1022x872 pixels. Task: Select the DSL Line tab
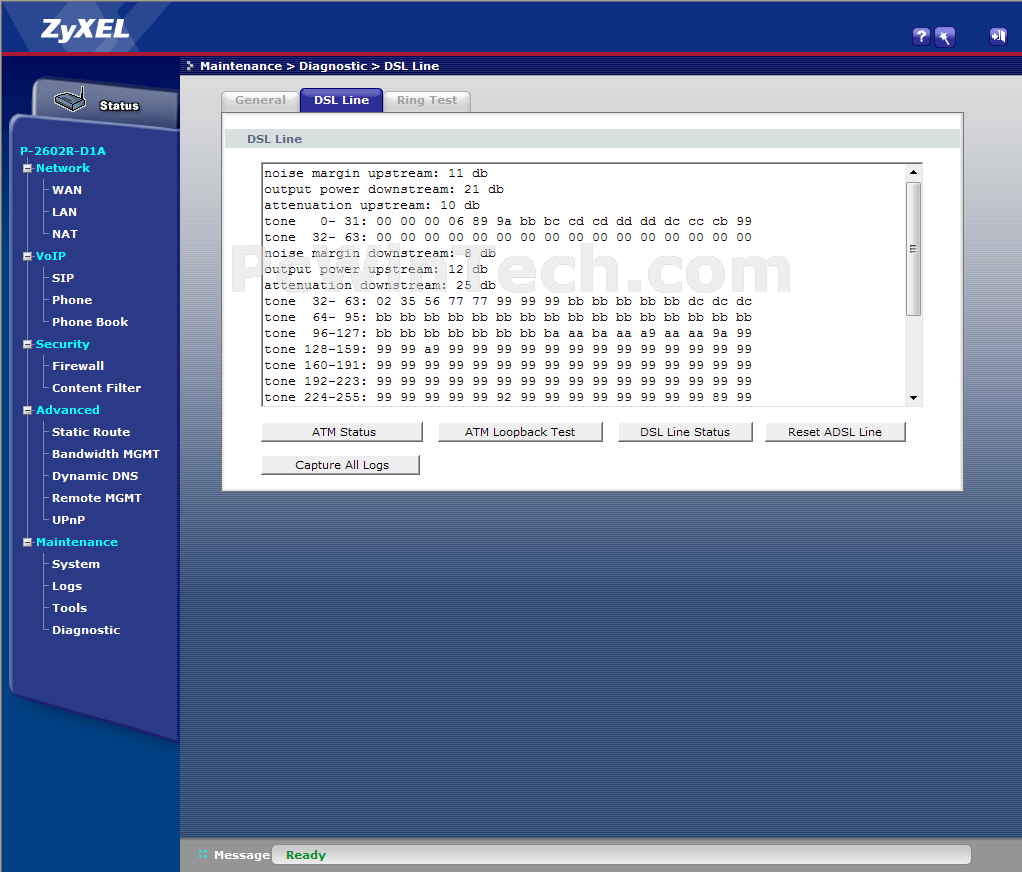coord(342,100)
